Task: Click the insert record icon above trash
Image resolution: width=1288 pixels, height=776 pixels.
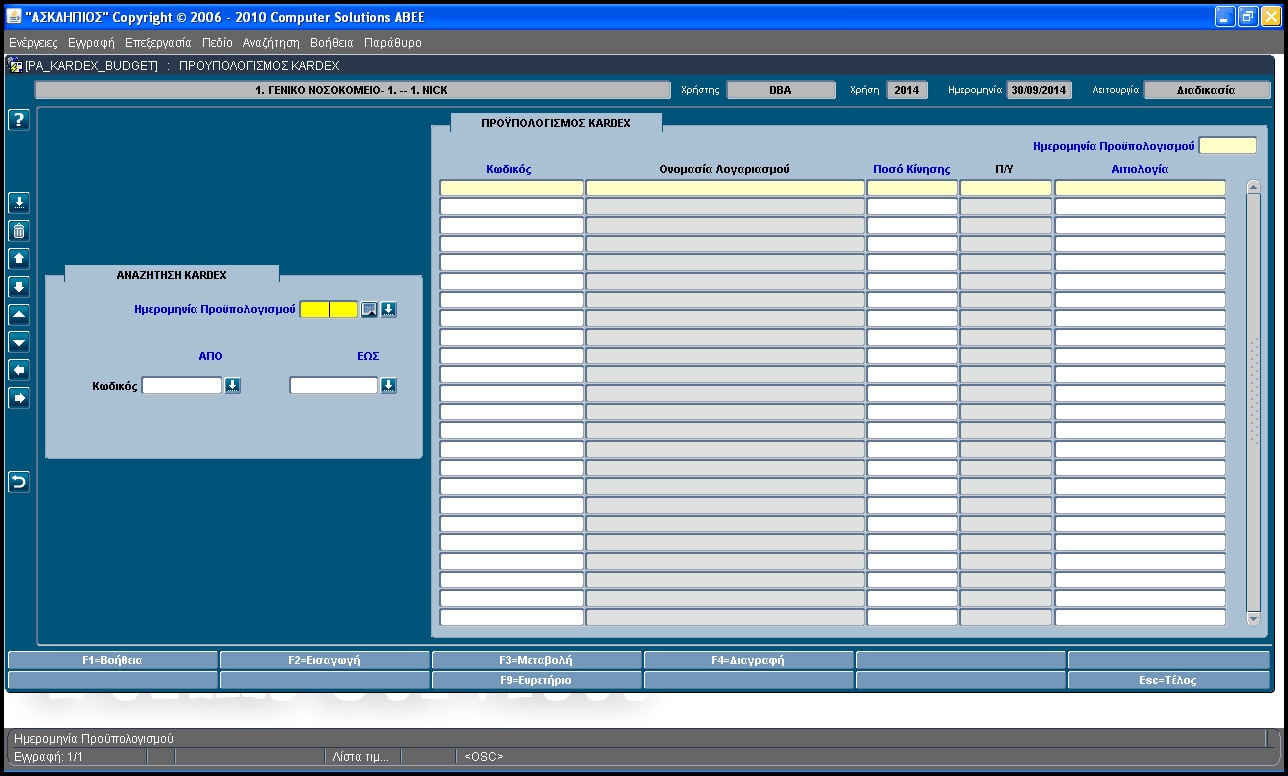Action: coord(19,203)
